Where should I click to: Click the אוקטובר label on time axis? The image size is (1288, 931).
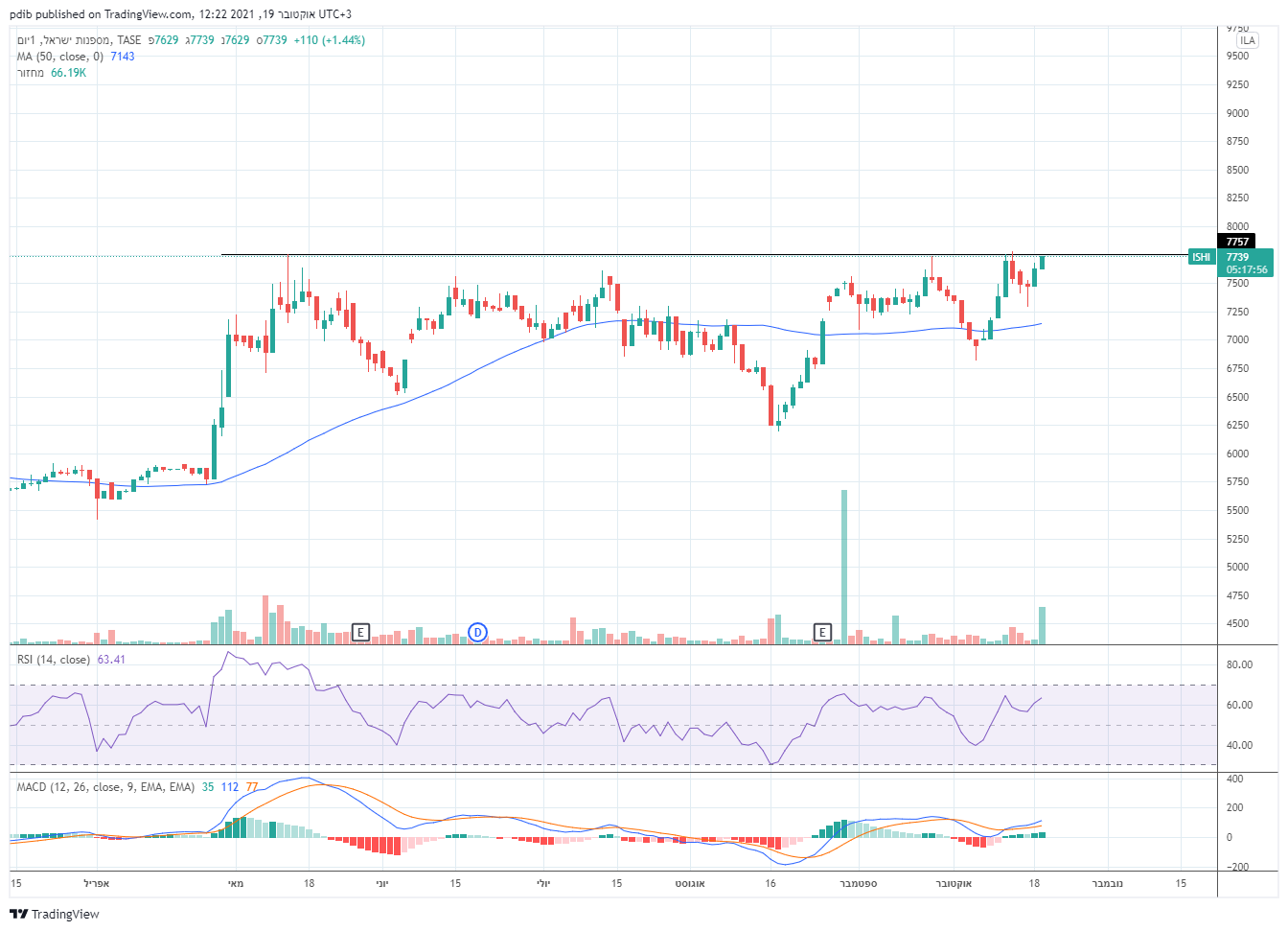[x=954, y=883]
